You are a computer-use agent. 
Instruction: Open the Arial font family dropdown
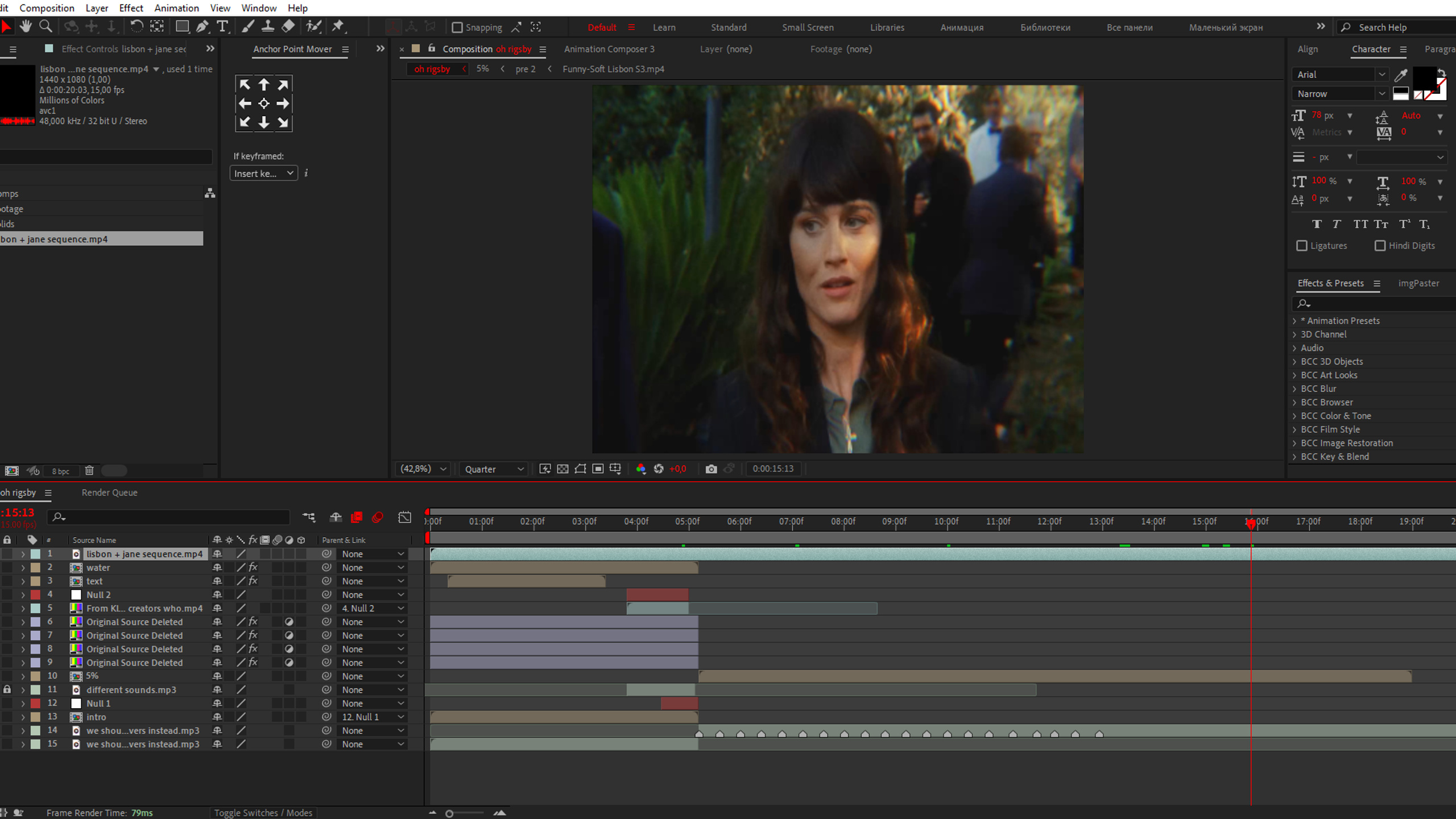click(x=1340, y=75)
